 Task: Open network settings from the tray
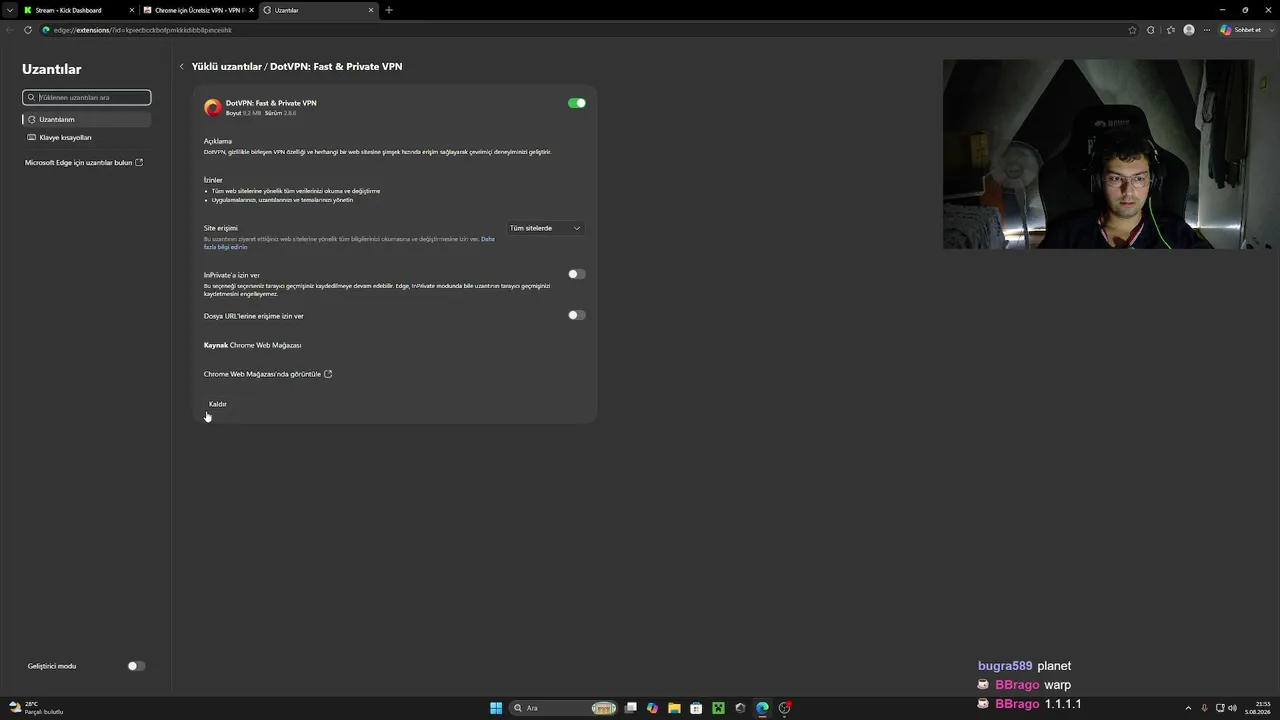tap(1219, 708)
